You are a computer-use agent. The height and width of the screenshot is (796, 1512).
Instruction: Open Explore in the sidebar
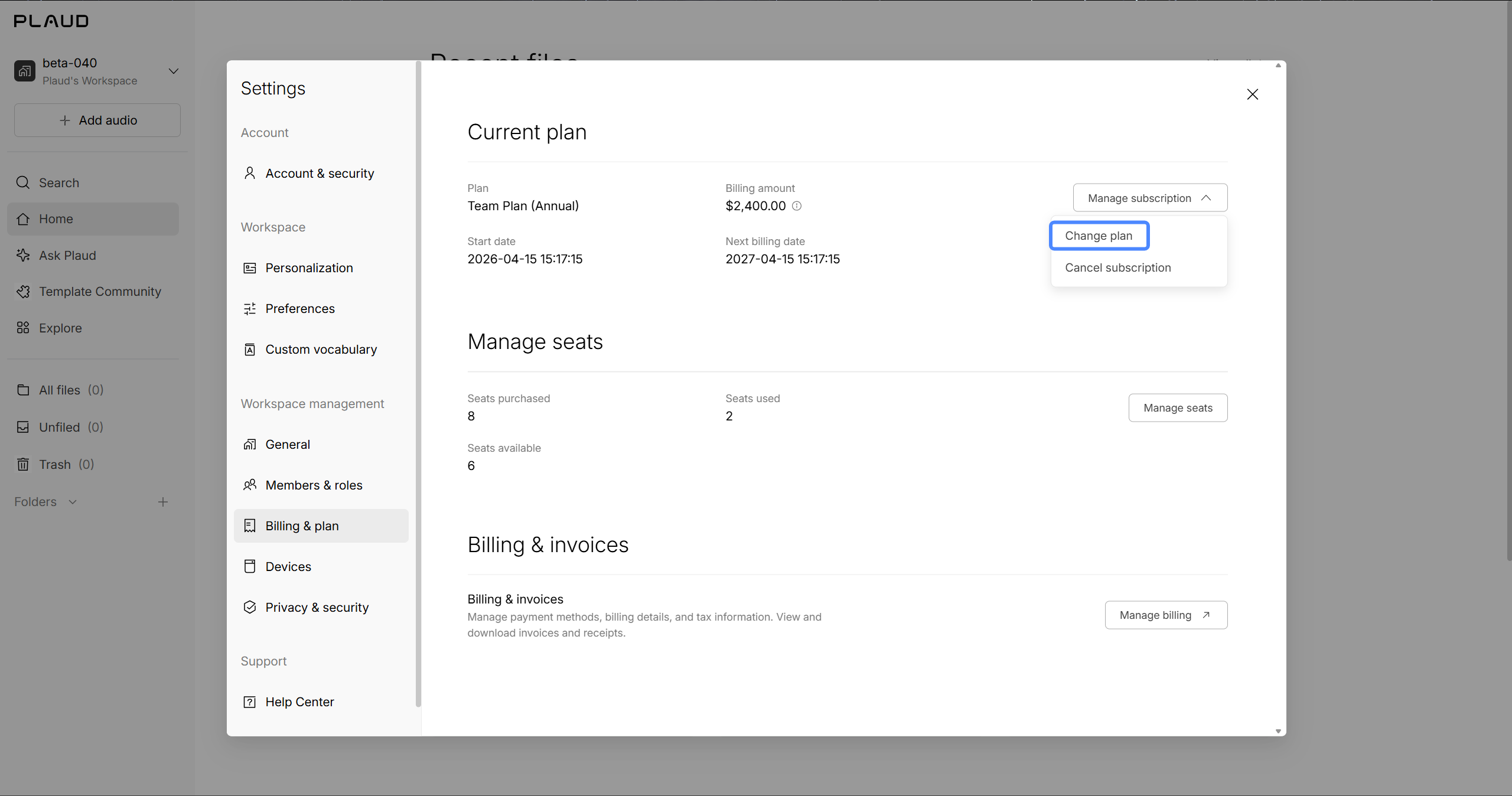tap(93, 328)
